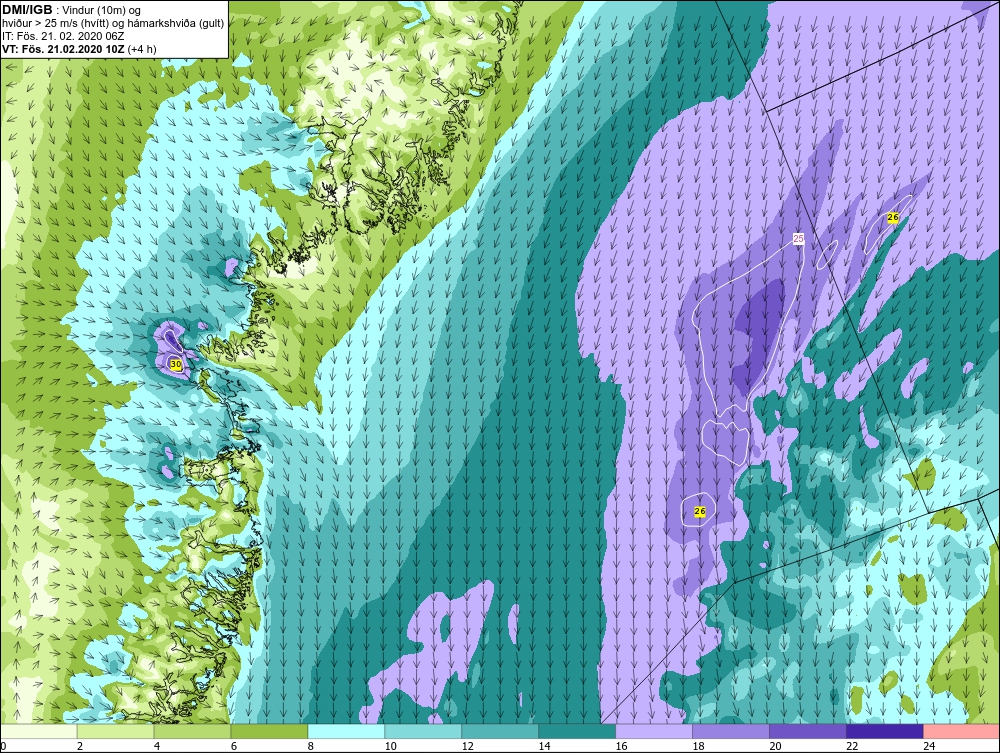Click the VT: Fös. 21.02.2020 10Z line
Screen dimensions: 1000x753
79,49
